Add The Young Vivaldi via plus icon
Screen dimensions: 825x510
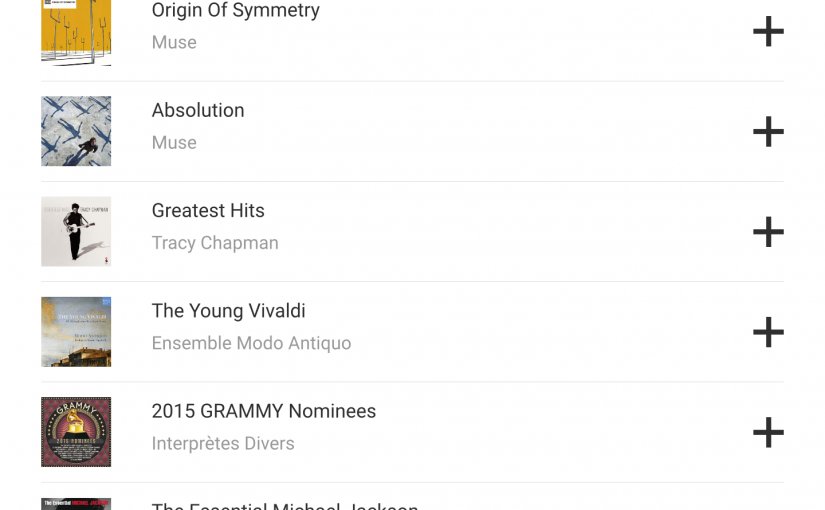coord(768,332)
